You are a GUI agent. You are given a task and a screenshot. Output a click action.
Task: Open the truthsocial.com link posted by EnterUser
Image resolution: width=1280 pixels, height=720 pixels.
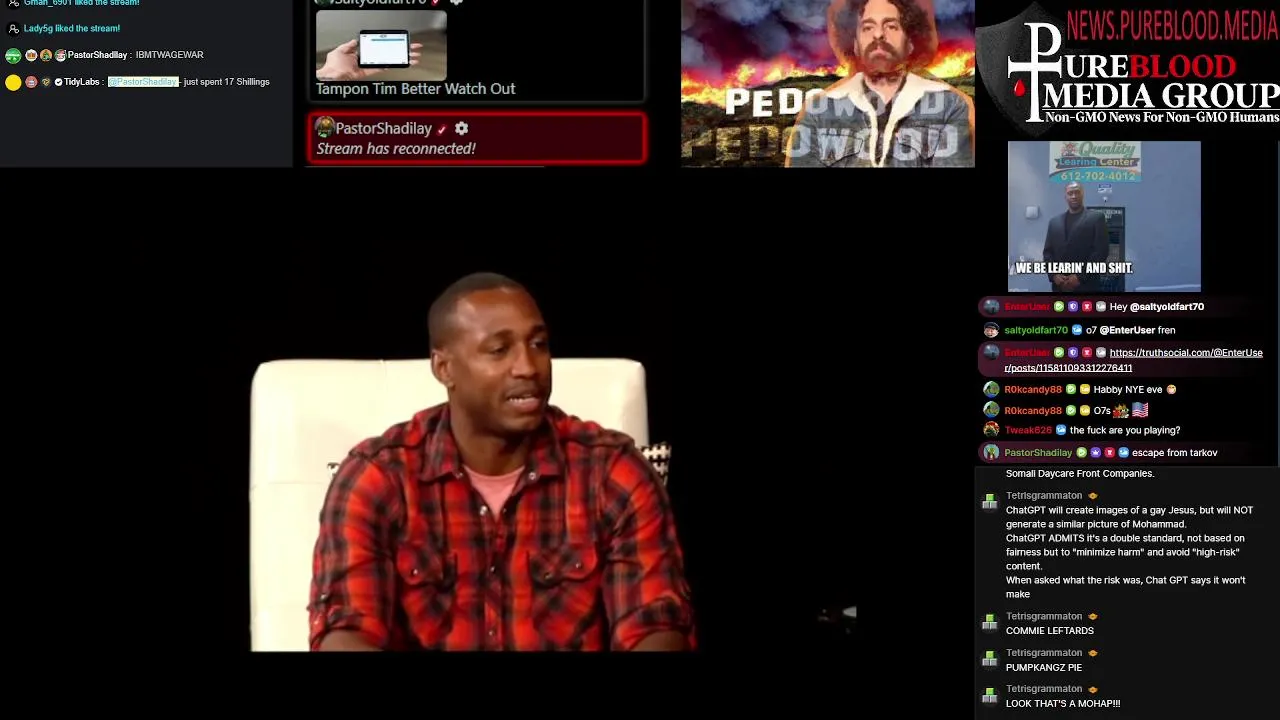pos(1134,360)
